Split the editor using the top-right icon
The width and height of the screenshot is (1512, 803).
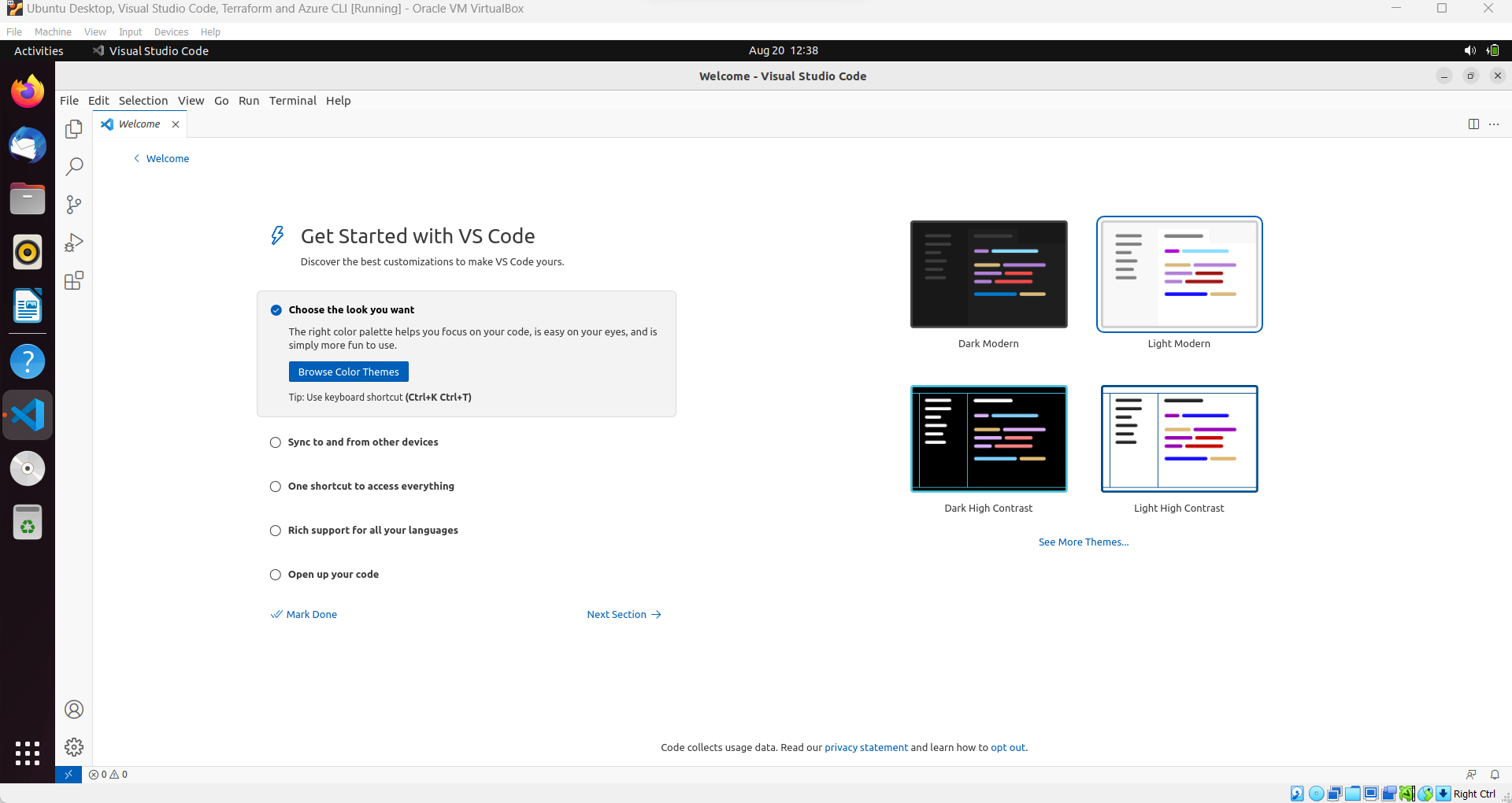tap(1473, 124)
